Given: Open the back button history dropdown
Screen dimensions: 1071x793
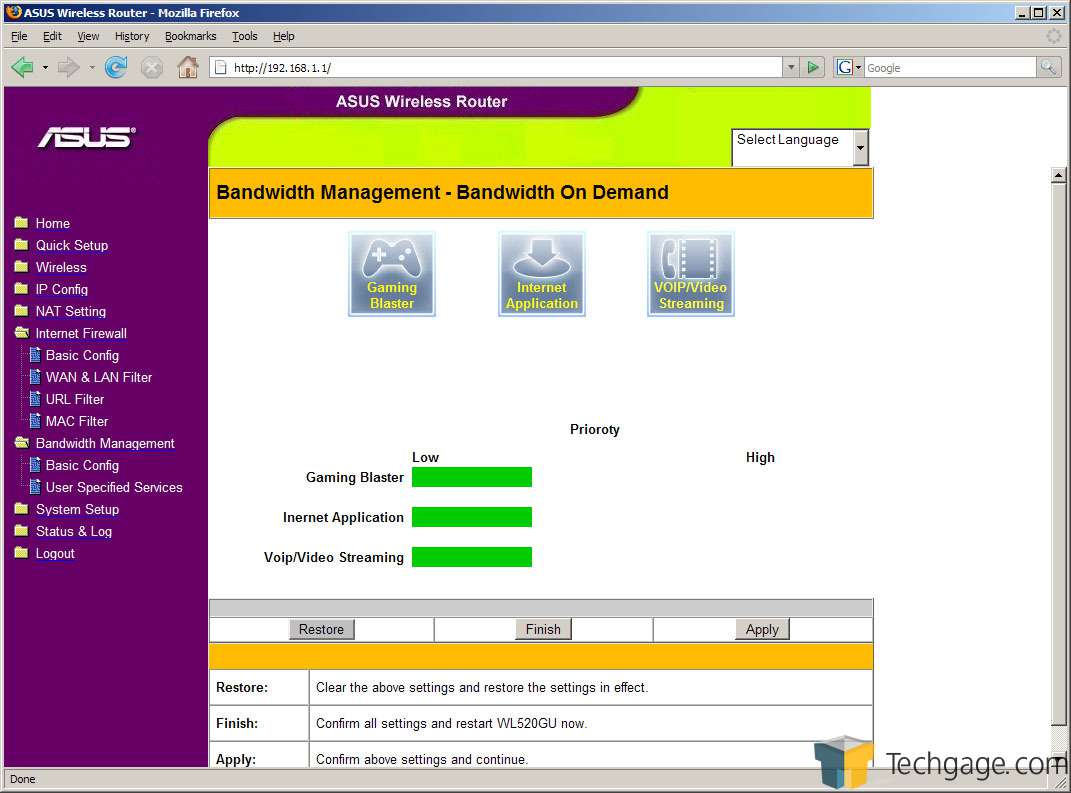Looking at the screenshot, I should pos(45,67).
